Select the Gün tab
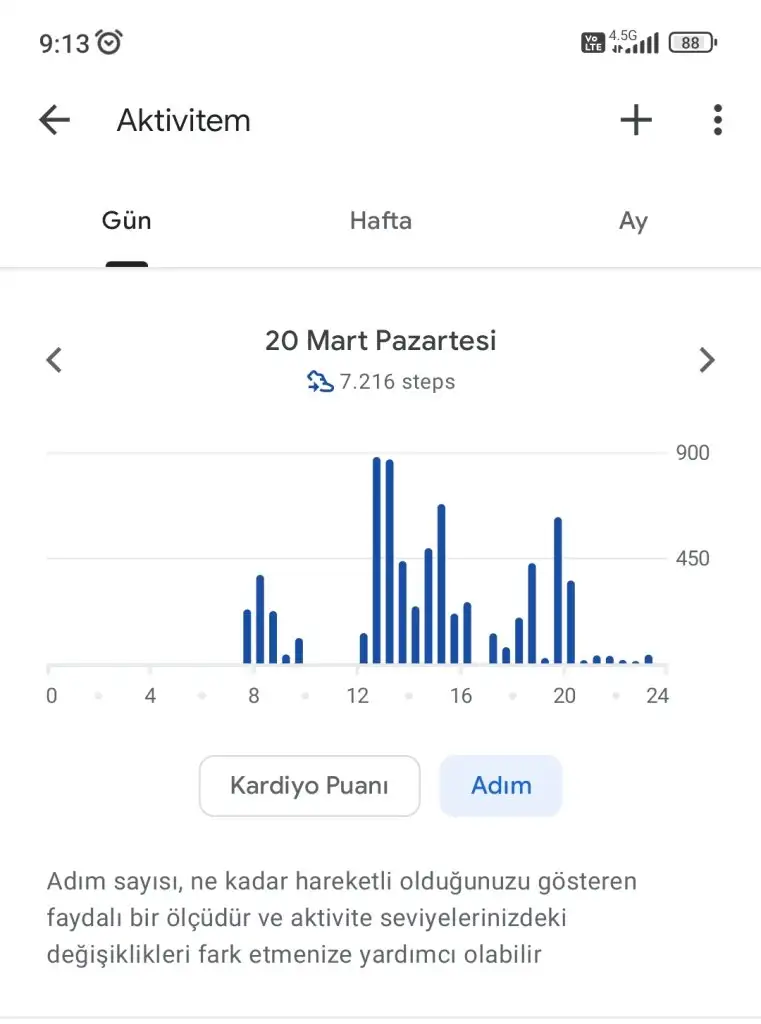Screen dimensions: 761x1024 (126, 221)
